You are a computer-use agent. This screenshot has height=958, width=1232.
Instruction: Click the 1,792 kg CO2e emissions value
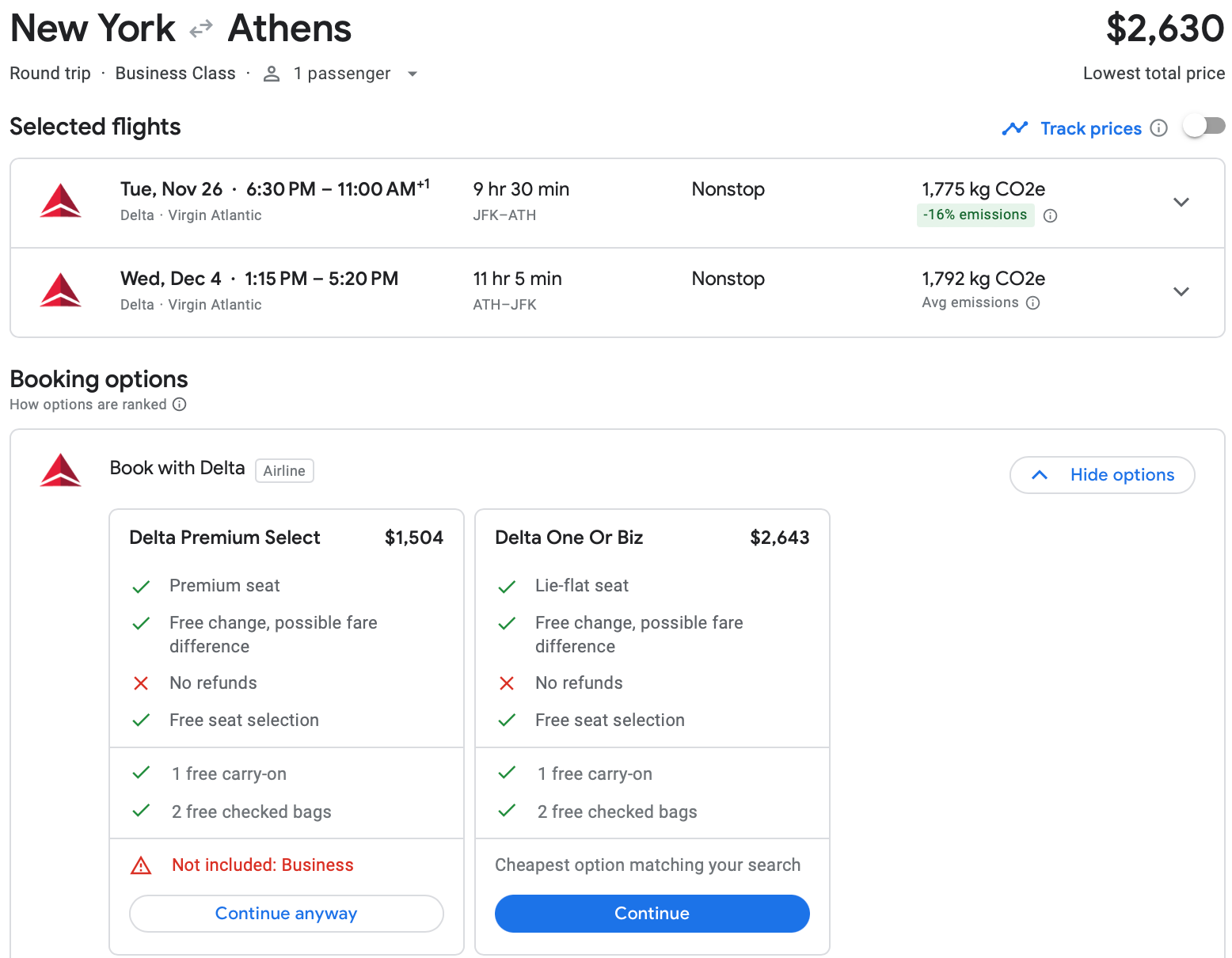(983, 279)
